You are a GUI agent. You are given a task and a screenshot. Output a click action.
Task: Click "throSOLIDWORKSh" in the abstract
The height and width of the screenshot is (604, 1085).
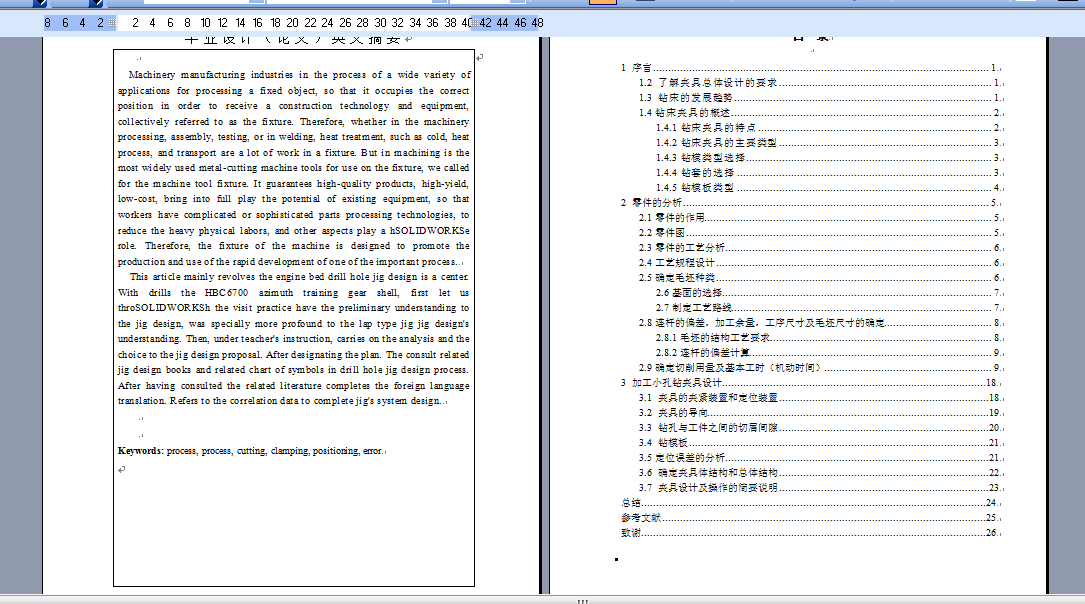(164, 308)
